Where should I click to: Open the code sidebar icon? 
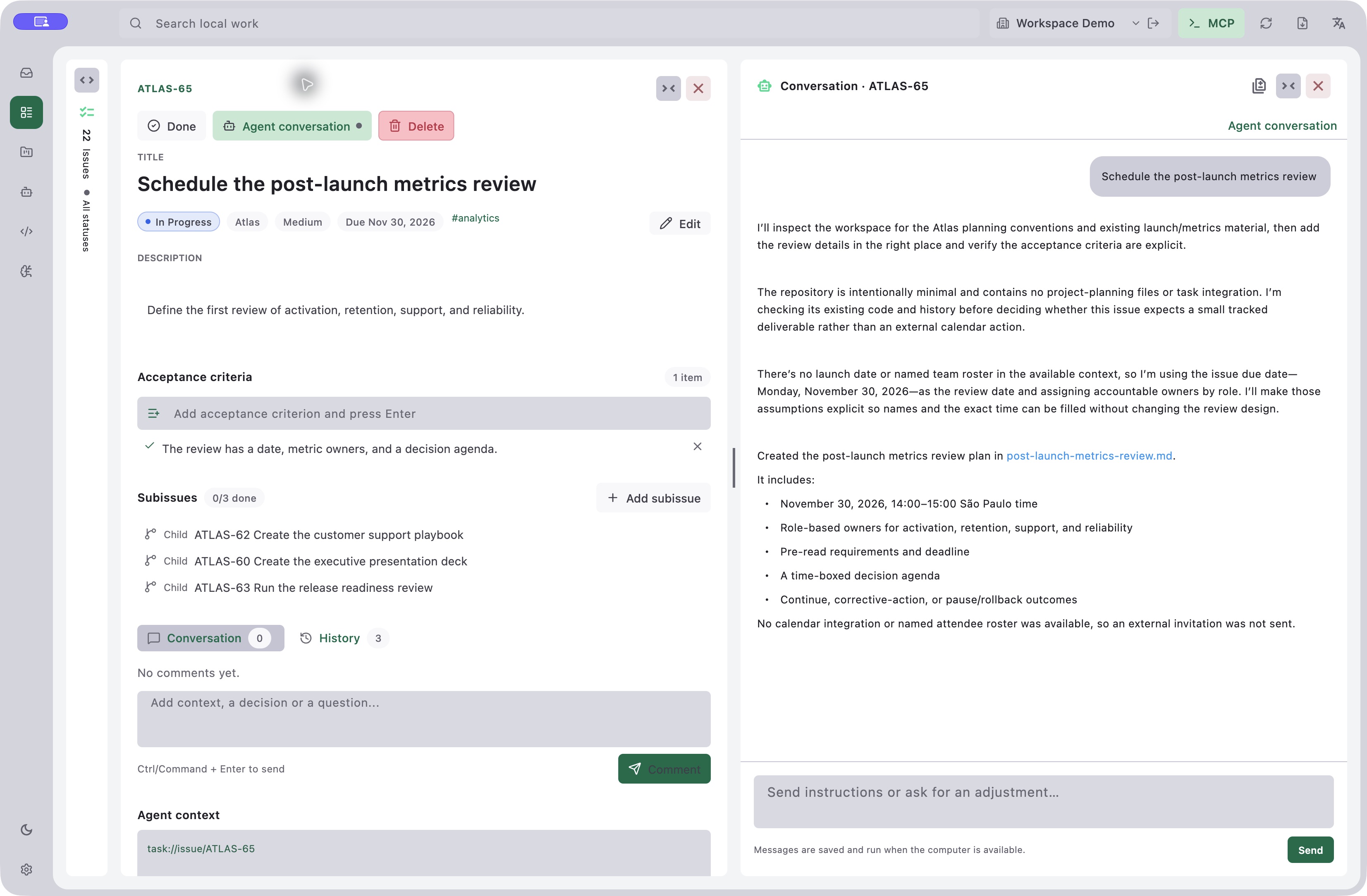pyautogui.click(x=26, y=231)
